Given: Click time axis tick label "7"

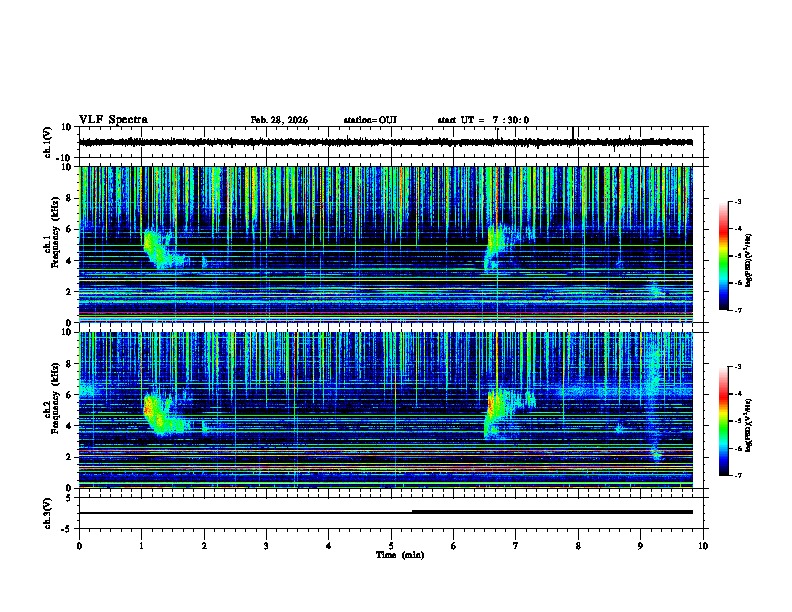Looking at the screenshot, I should pos(516,546).
